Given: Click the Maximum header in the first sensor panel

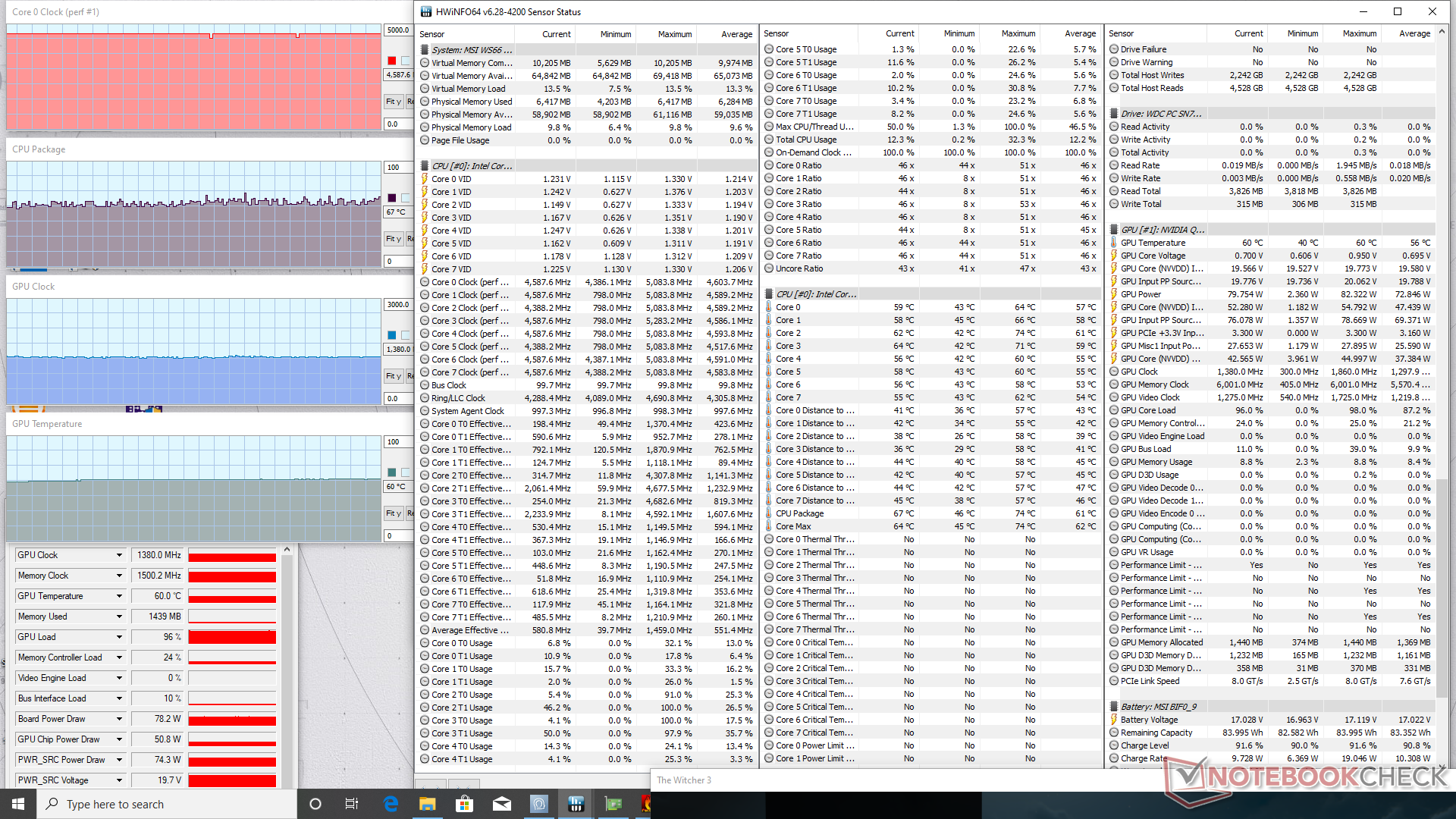Looking at the screenshot, I should point(674,34).
